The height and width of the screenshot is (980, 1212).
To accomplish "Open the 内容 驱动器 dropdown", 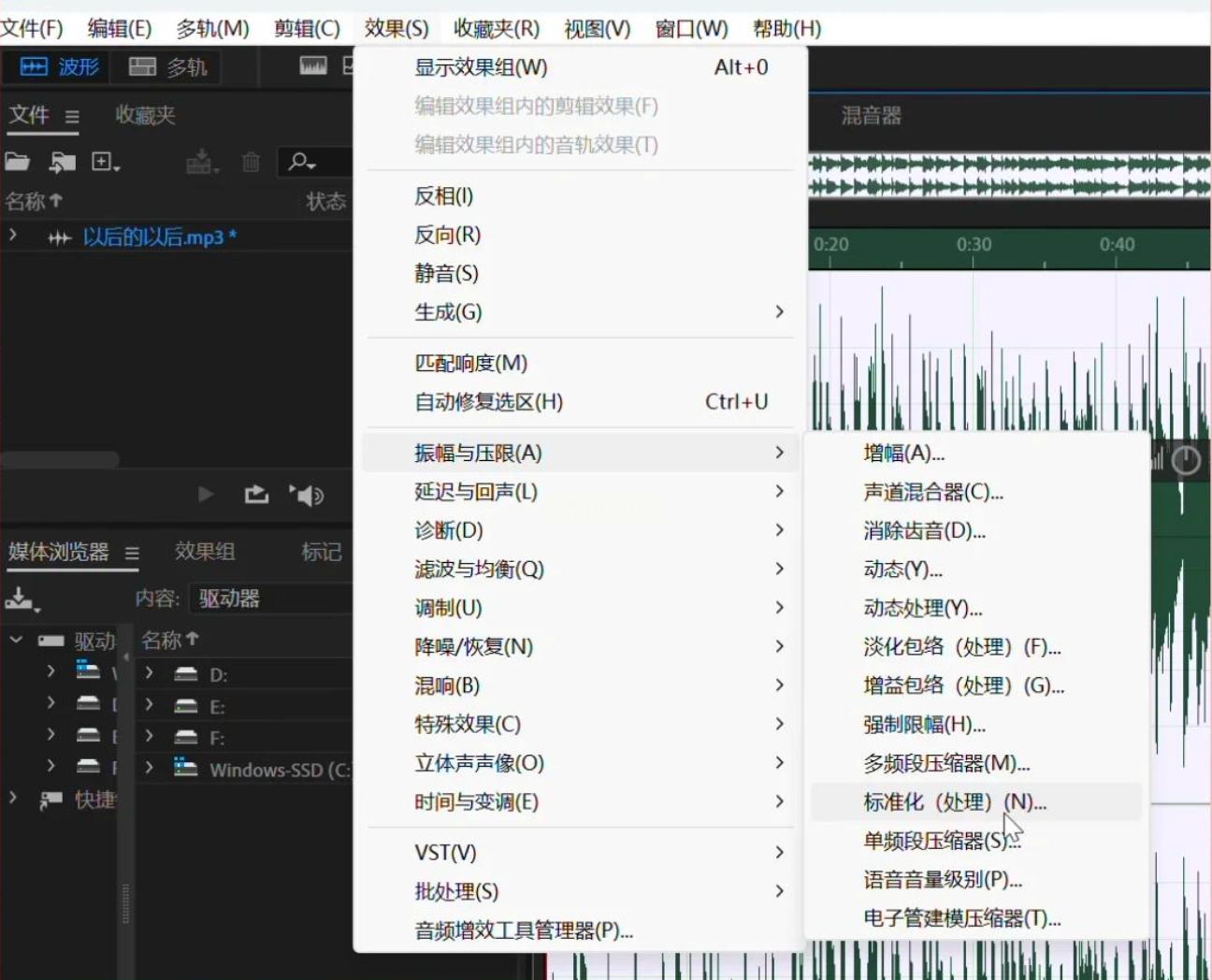I will click(269, 598).
